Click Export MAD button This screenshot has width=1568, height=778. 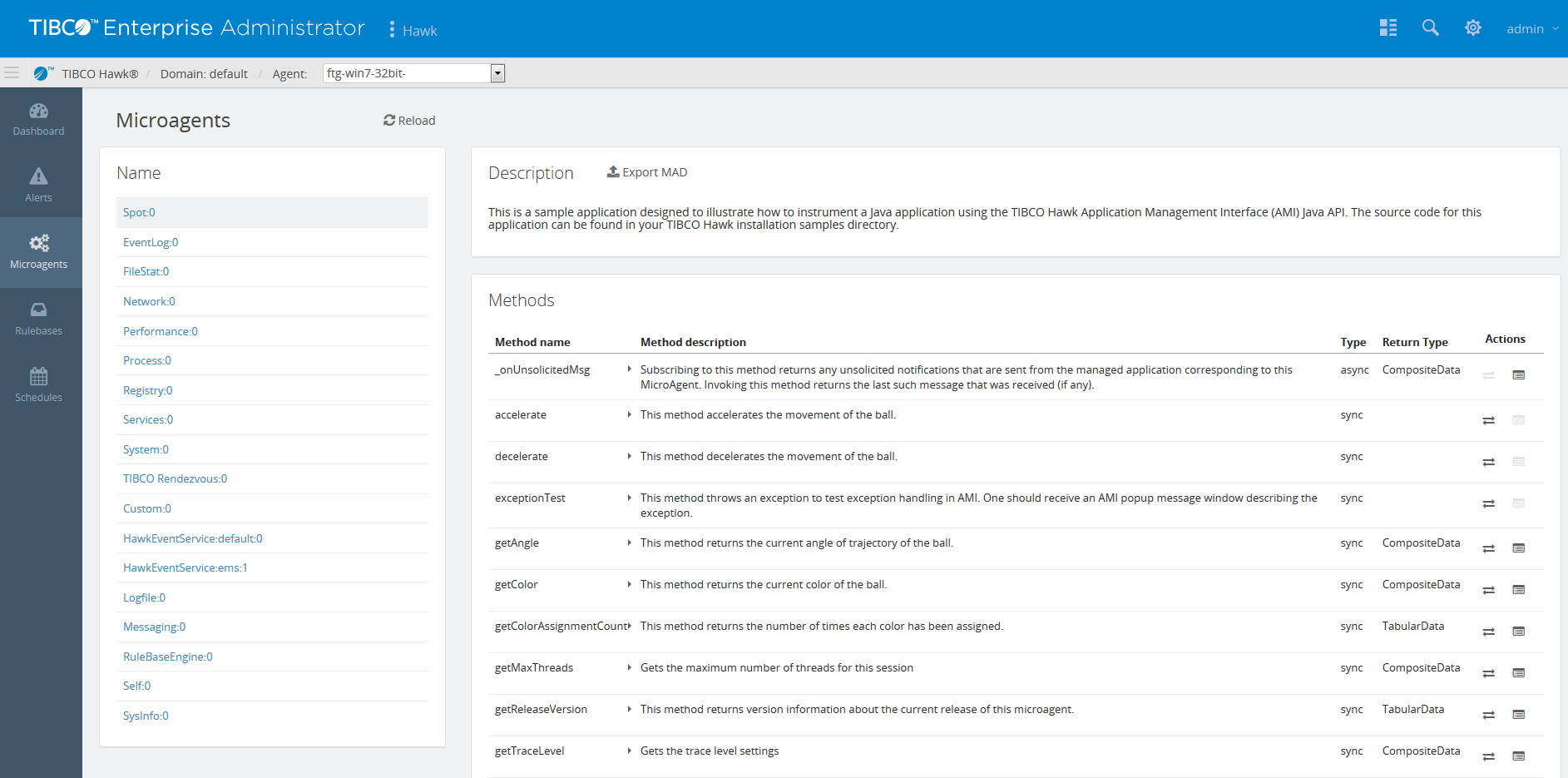click(x=647, y=172)
